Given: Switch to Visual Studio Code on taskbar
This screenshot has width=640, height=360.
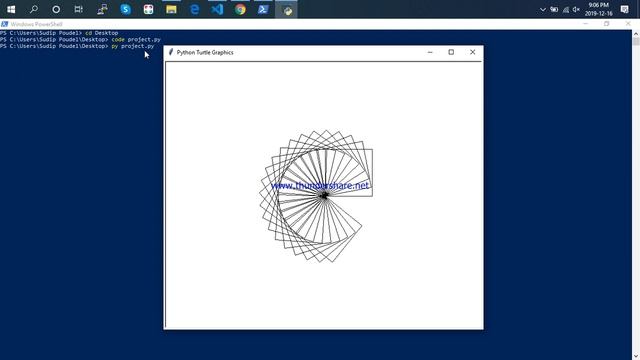Looking at the screenshot, I should 217,9.
